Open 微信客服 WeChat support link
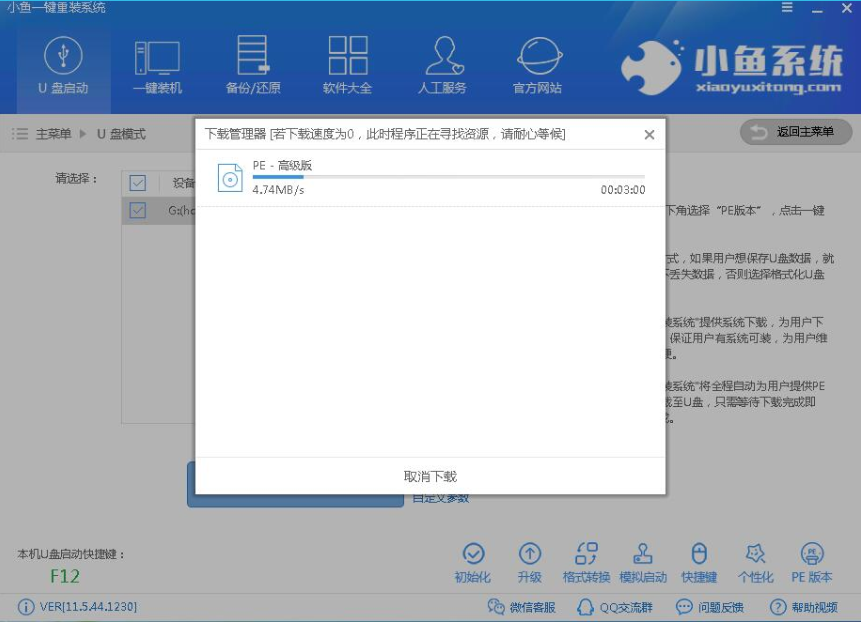The height and width of the screenshot is (623, 861). (520, 607)
